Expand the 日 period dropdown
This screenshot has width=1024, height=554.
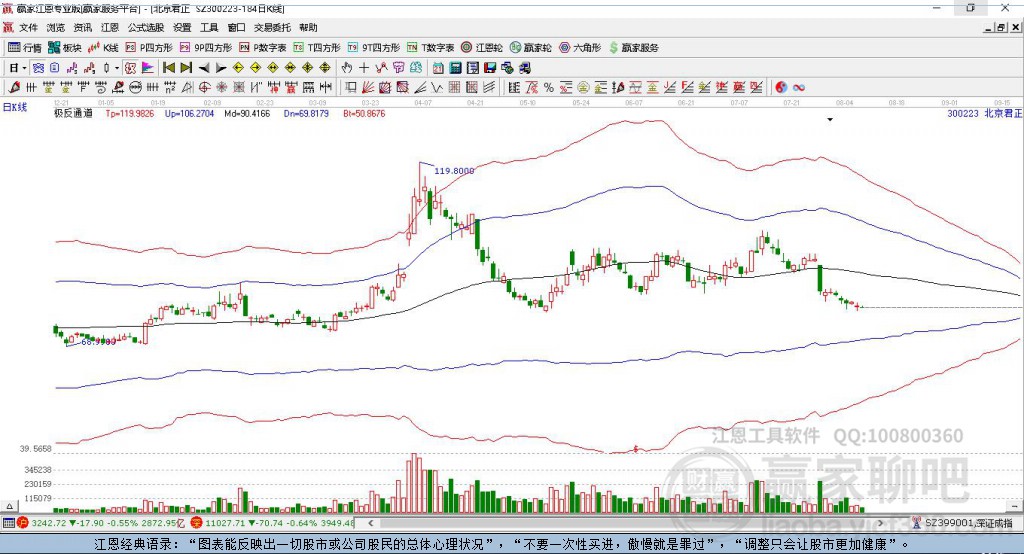click(24, 68)
